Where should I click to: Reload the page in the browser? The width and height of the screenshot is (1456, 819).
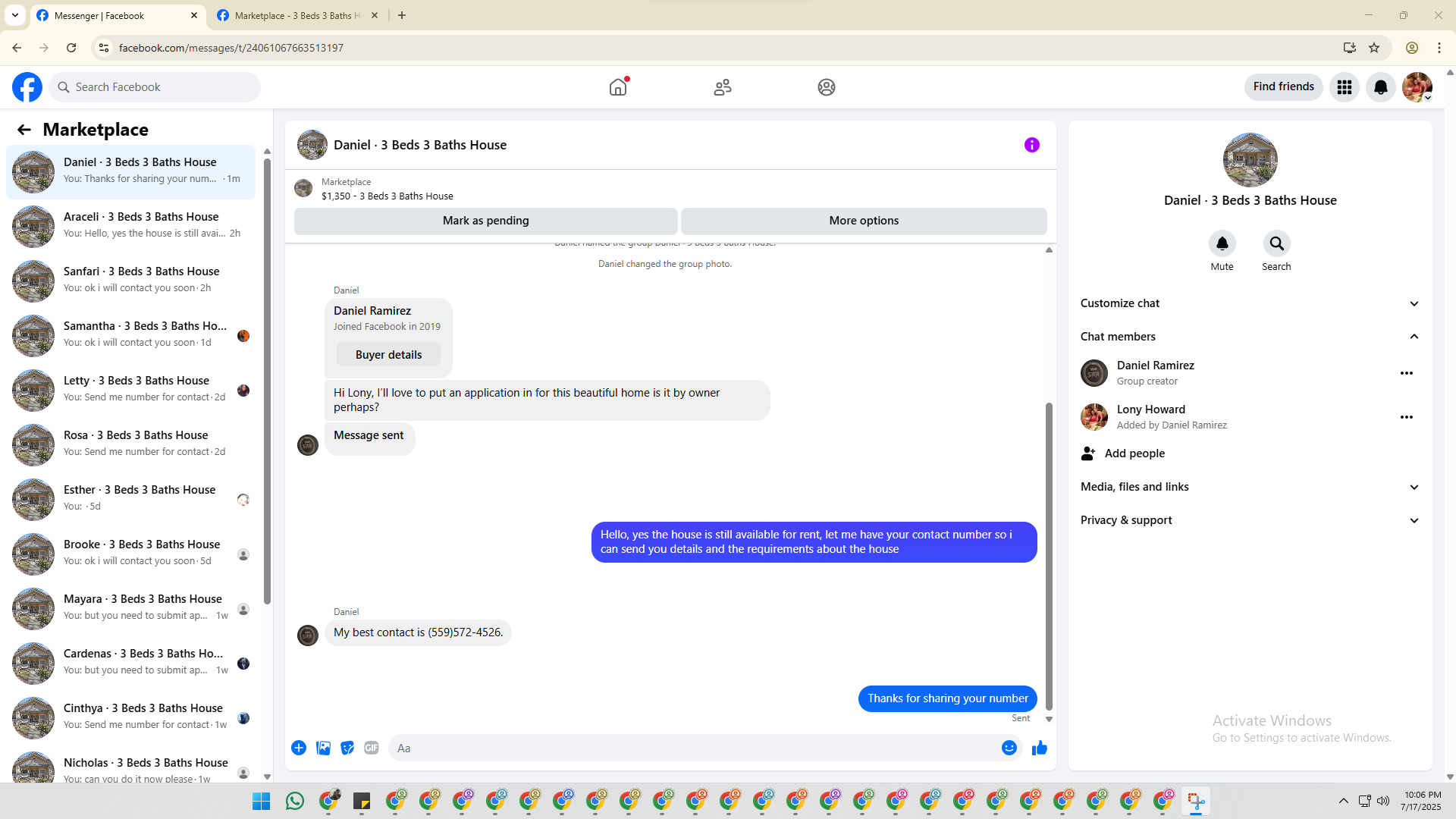71,48
